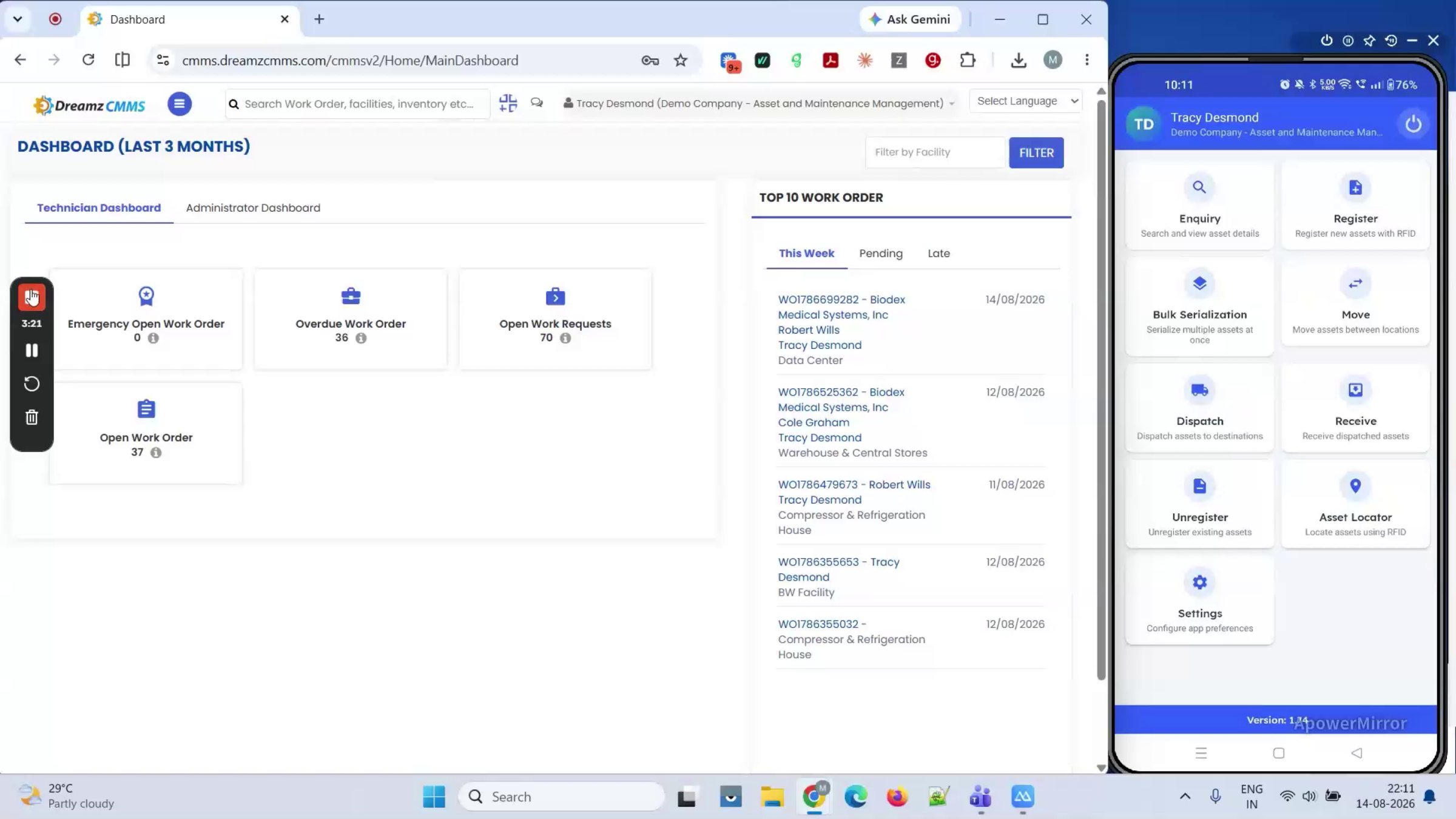Switch to the Administrator Dashboard tab
The width and height of the screenshot is (1456, 819).
[x=253, y=208]
